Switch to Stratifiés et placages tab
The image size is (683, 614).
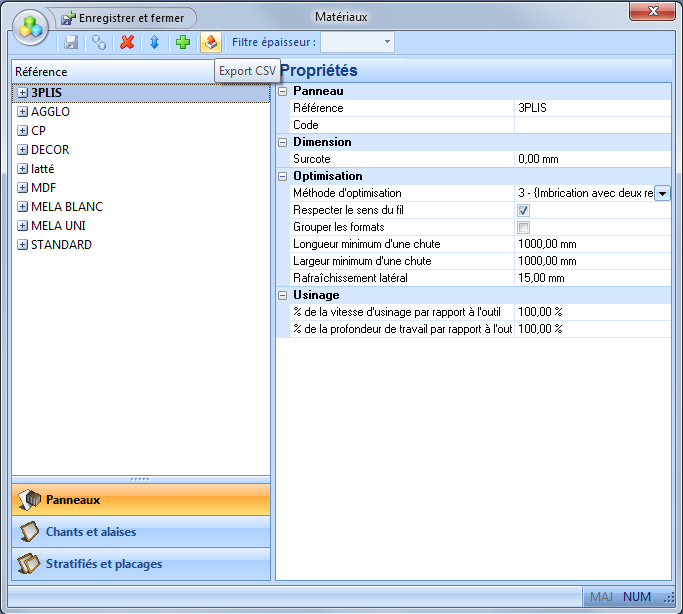[141, 564]
